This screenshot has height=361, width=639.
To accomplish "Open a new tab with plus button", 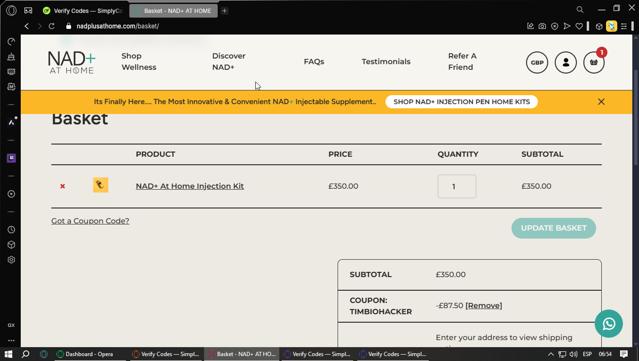I will click(224, 11).
